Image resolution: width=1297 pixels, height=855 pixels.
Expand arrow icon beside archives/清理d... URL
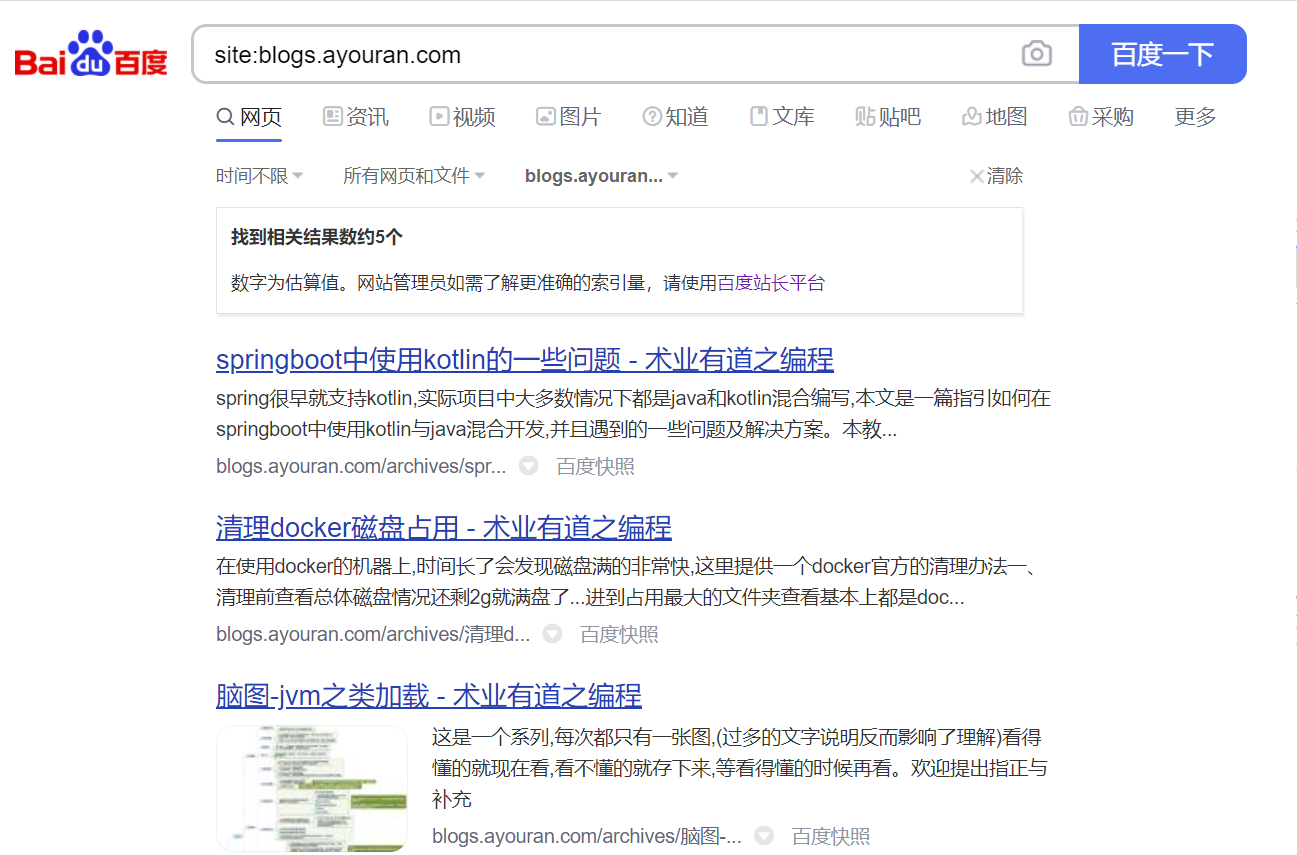click(x=552, y=634)
